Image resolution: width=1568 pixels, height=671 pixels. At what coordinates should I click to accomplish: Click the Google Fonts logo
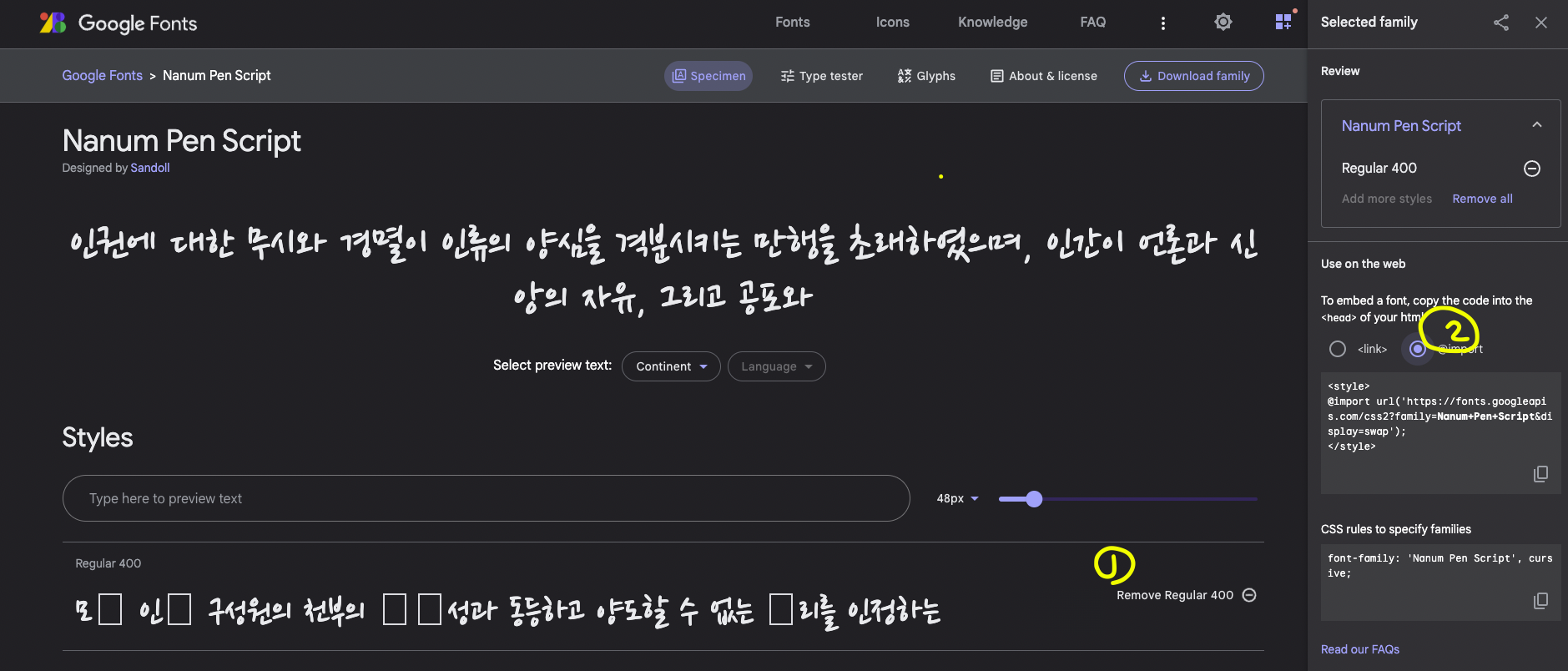pos(118,23)
